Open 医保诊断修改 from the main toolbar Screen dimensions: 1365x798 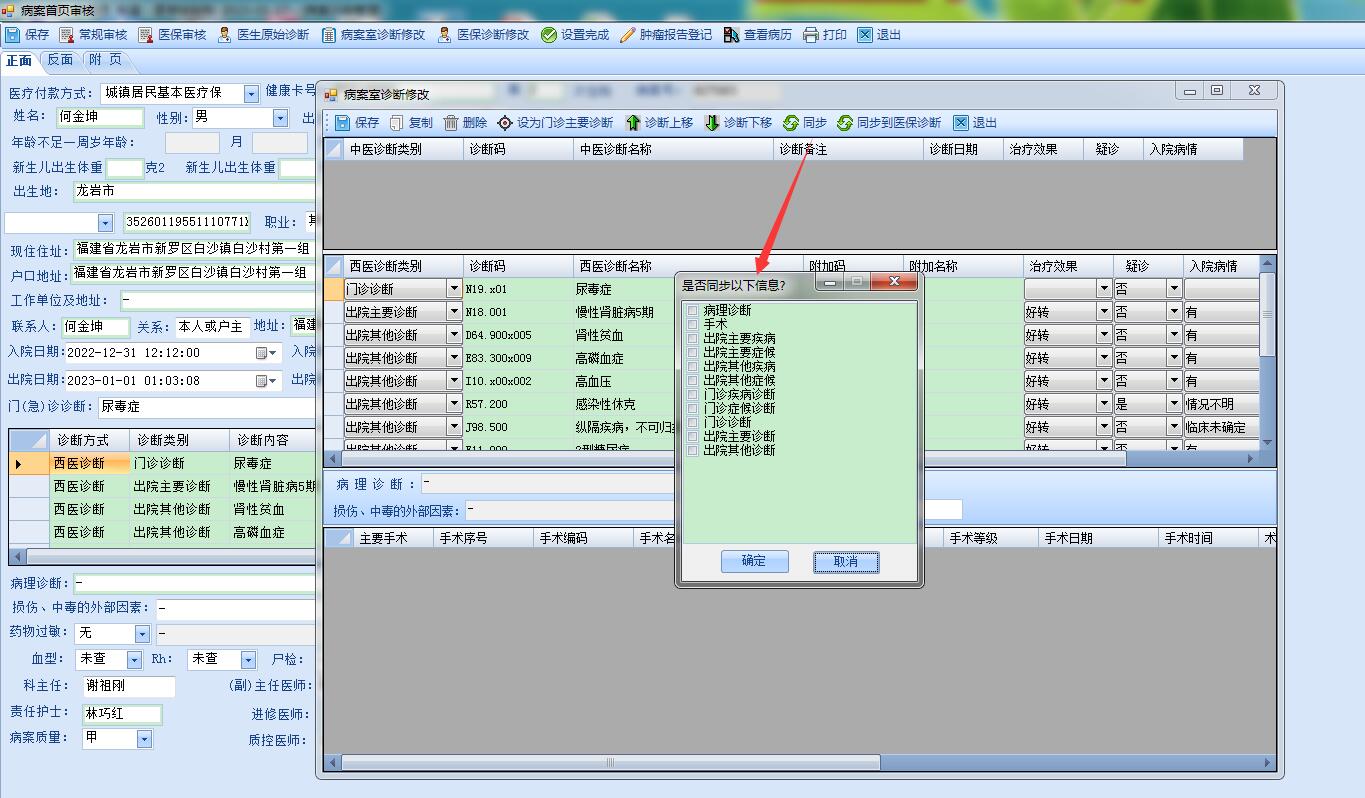483,34
